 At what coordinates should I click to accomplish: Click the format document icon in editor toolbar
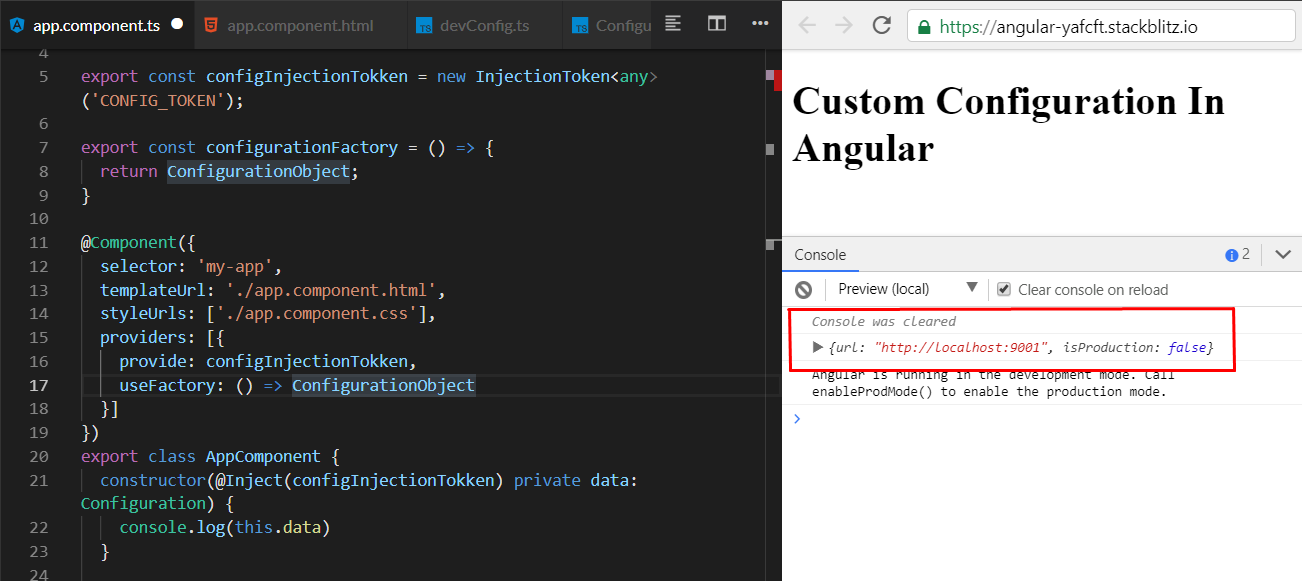pyautogui.click(x=674, y=23)
